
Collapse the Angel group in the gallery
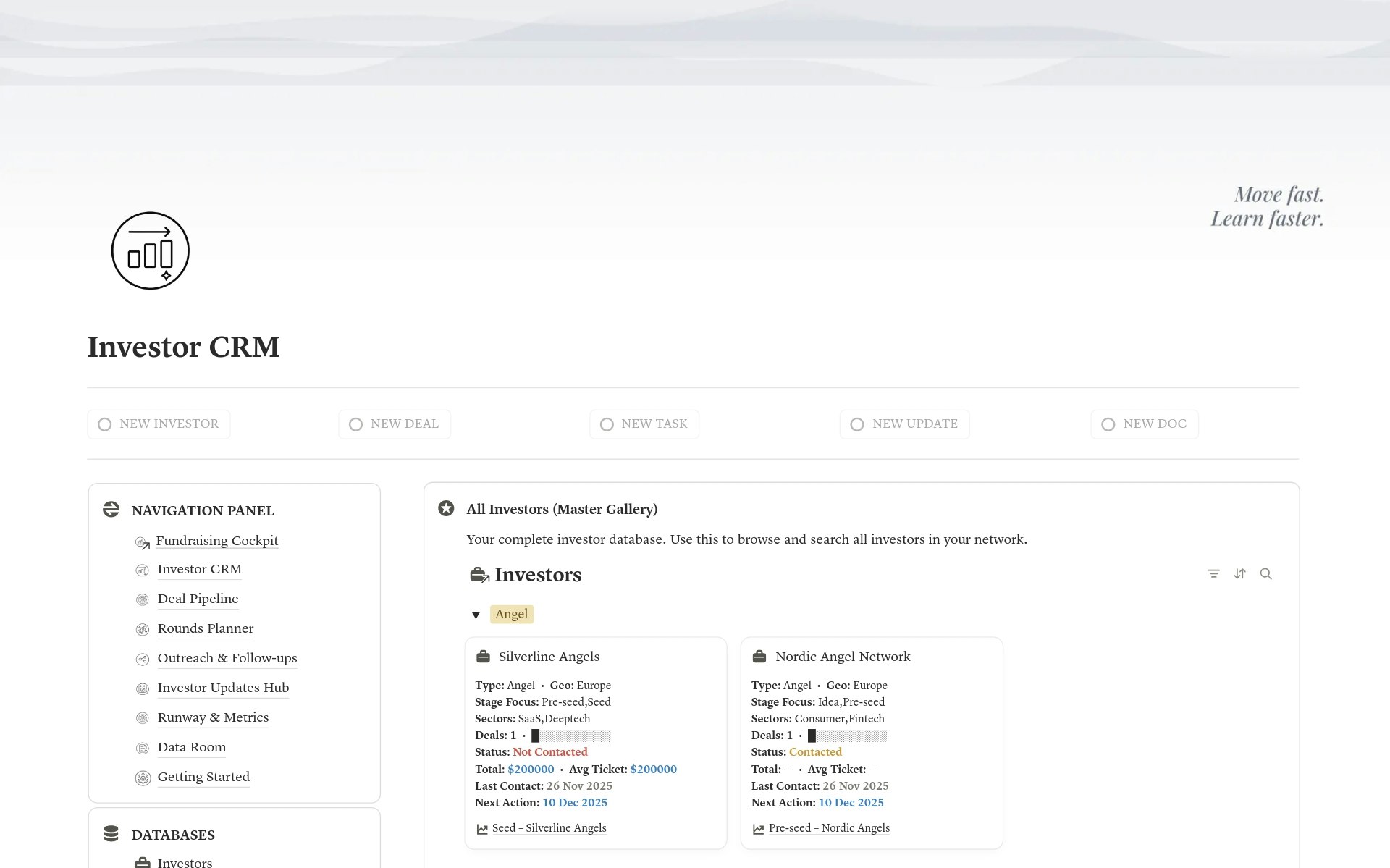[x=476, y=614]
